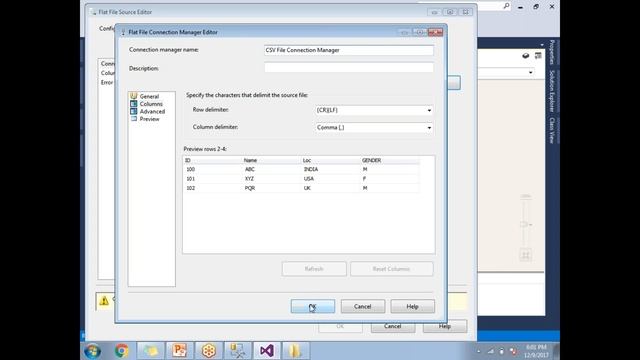
Task: Open the dropdown in the right-side panel
Action: pyautogui.click(x=530, y=72)
